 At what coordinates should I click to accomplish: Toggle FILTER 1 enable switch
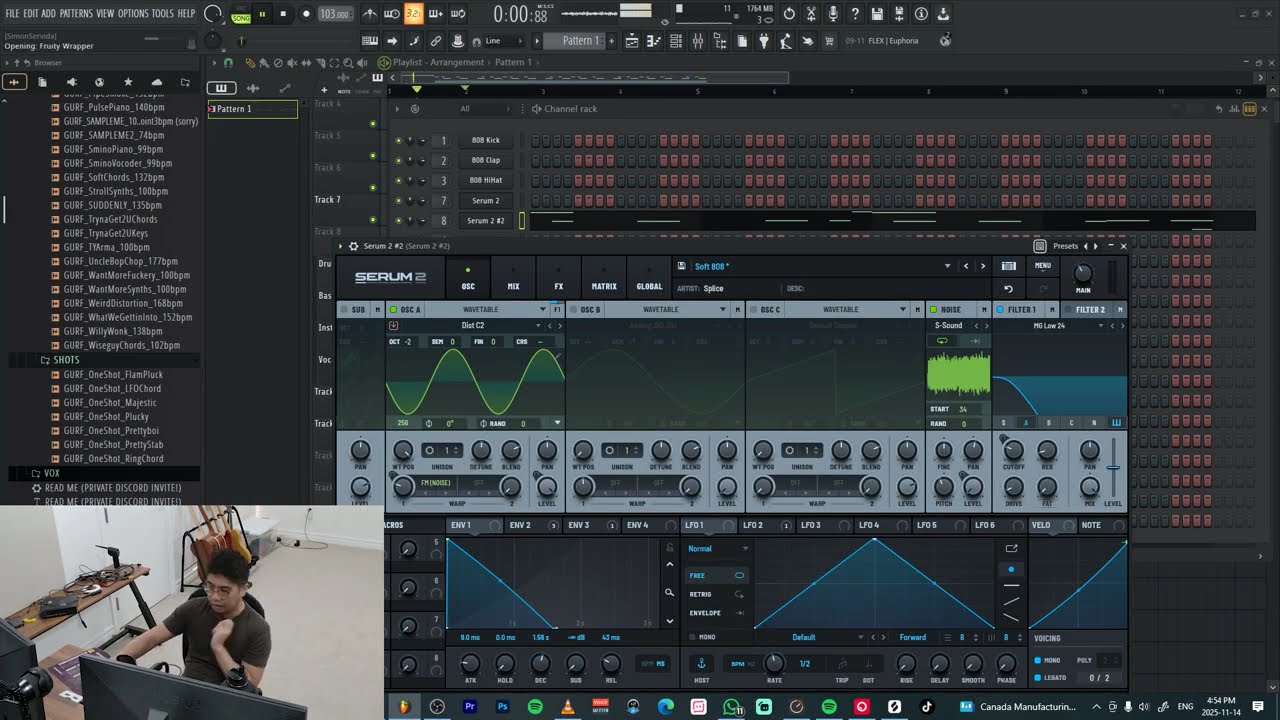1000,310
